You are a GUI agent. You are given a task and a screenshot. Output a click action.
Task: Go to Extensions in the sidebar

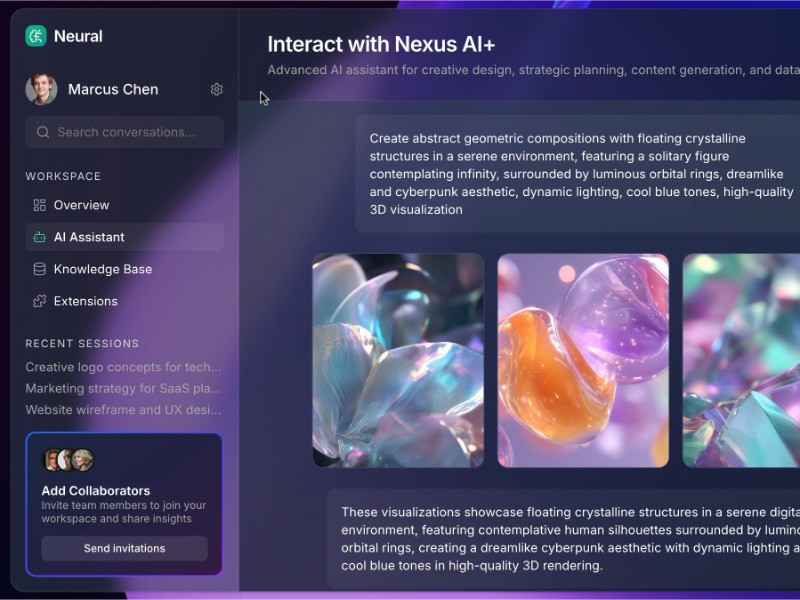pyautogui.click(x=124, y=301)
